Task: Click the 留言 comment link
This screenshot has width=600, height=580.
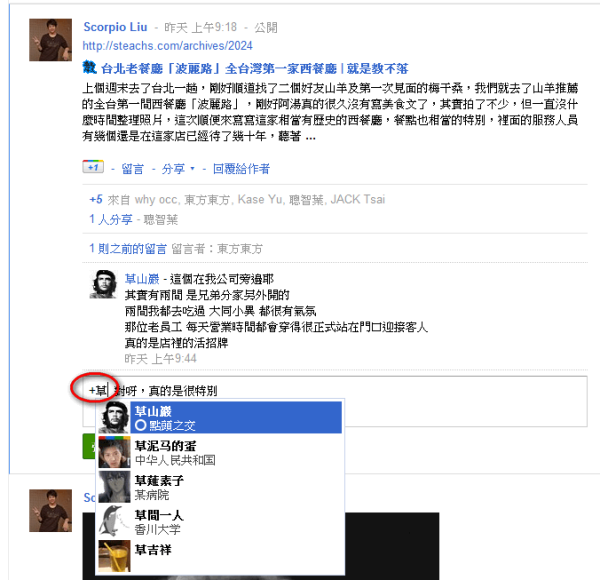Action: (132, 169)
